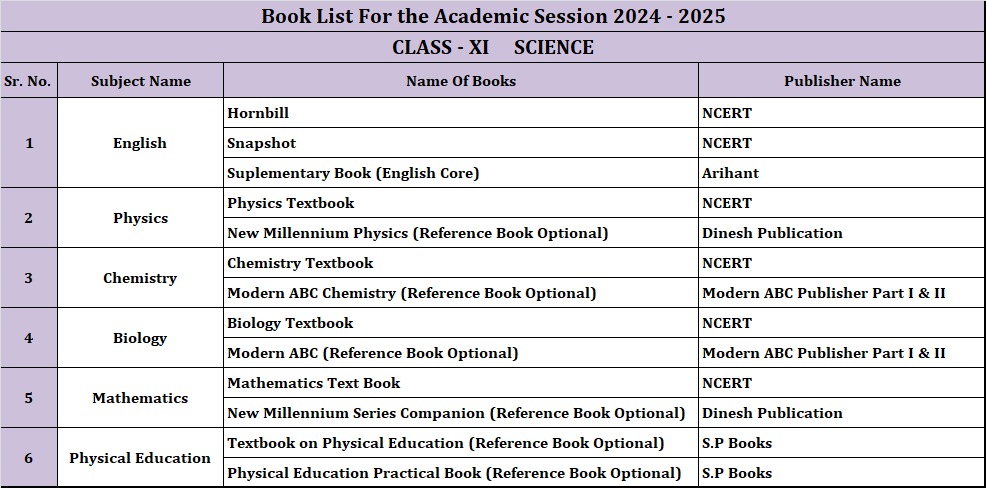
Task: Select the Snapshot book row
Action: click(x=261, y=143)
